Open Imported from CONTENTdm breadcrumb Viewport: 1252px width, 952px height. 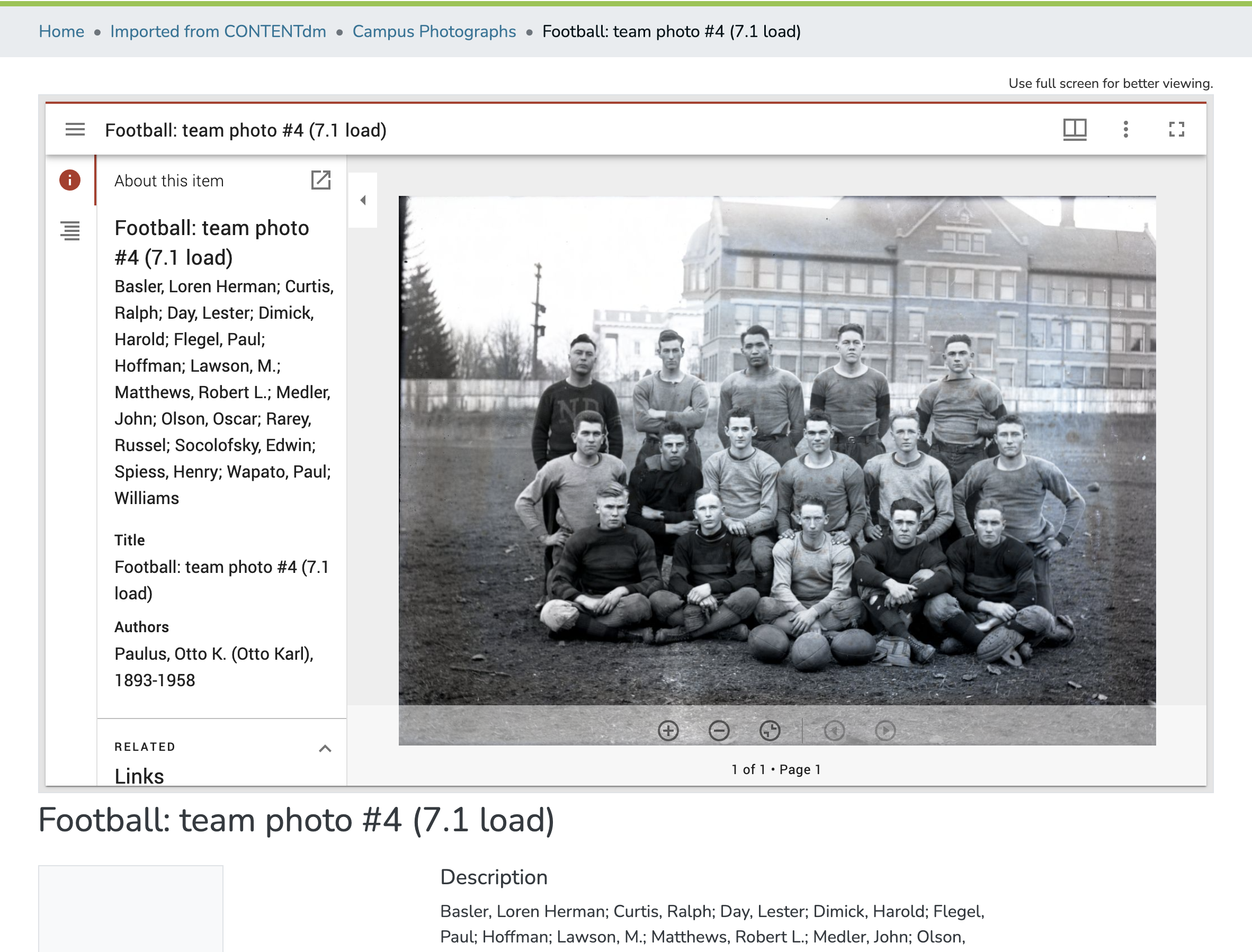click(x=218, y=32)
